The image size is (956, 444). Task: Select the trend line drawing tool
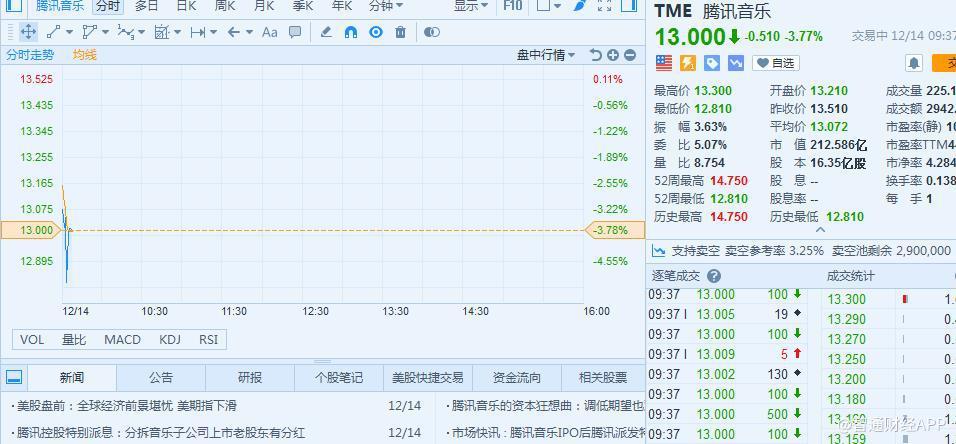[x=54, y=32]
